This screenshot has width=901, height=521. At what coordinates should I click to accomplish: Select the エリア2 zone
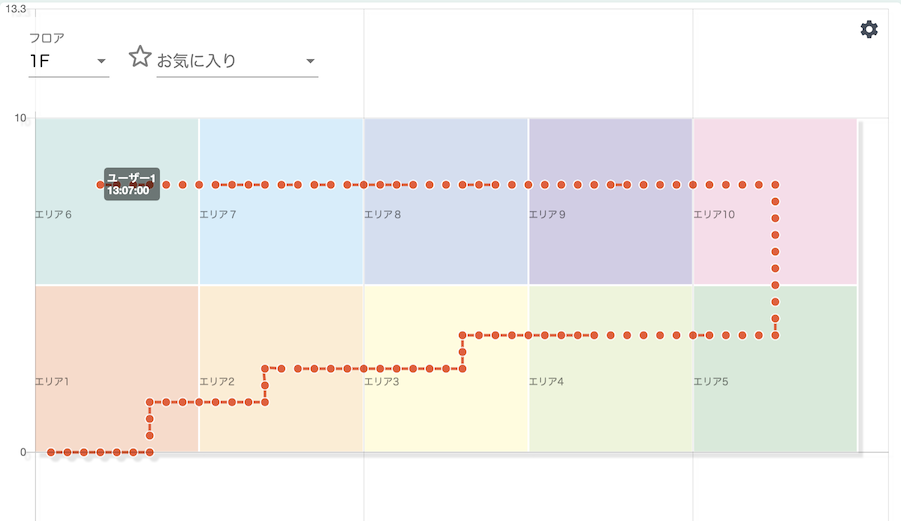[281, 420]
